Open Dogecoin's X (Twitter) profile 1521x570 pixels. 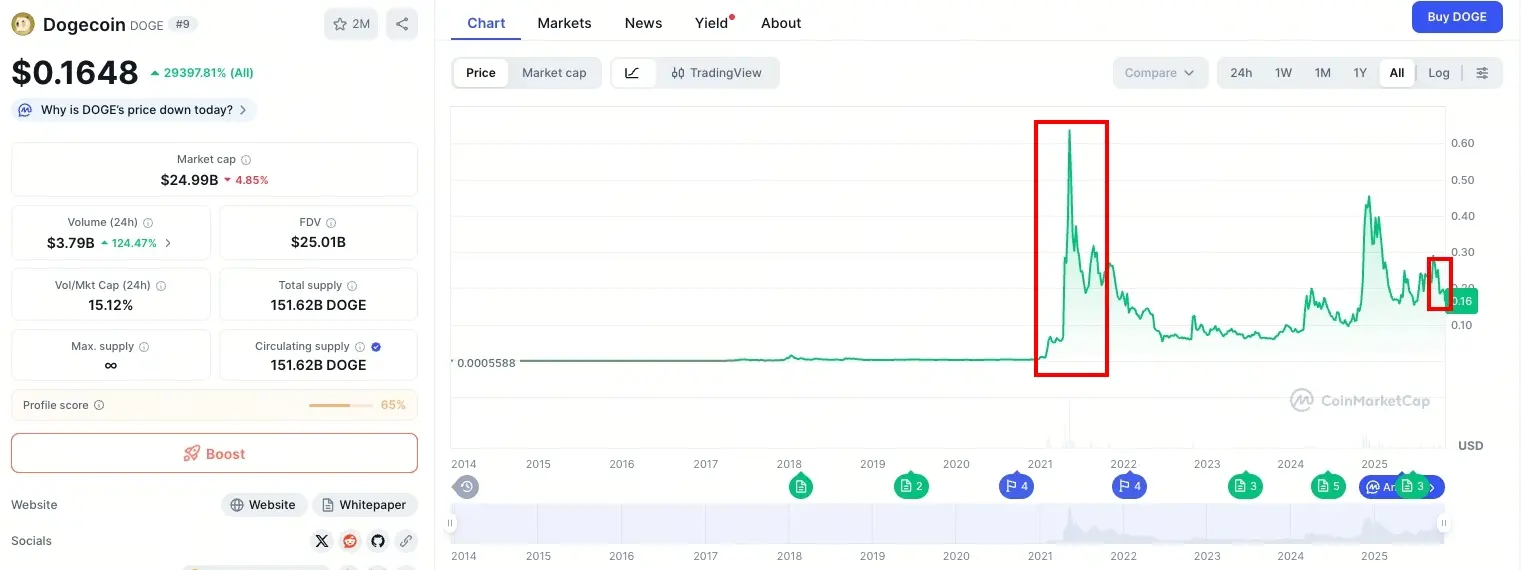pyautogui.click(x=321, y=541)
